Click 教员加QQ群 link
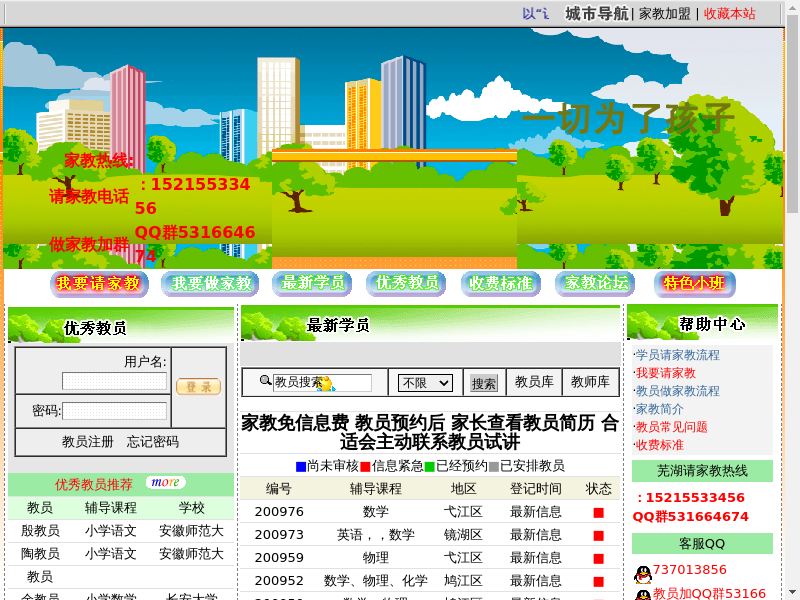Image resolution: width=800 pixels, height=600 pixels. [709, 593]
